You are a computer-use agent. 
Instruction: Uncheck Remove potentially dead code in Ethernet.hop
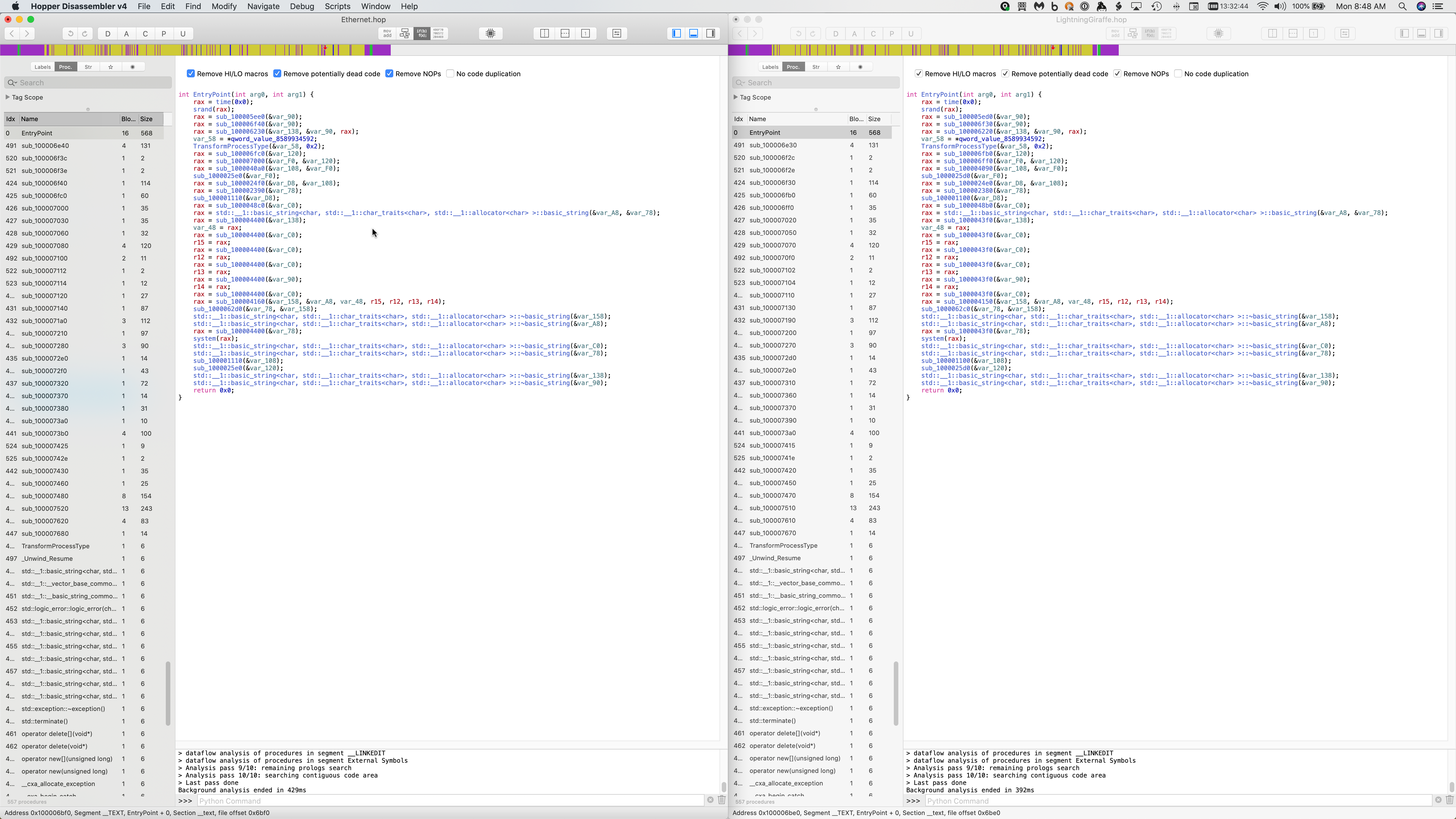tap(277, 73)
